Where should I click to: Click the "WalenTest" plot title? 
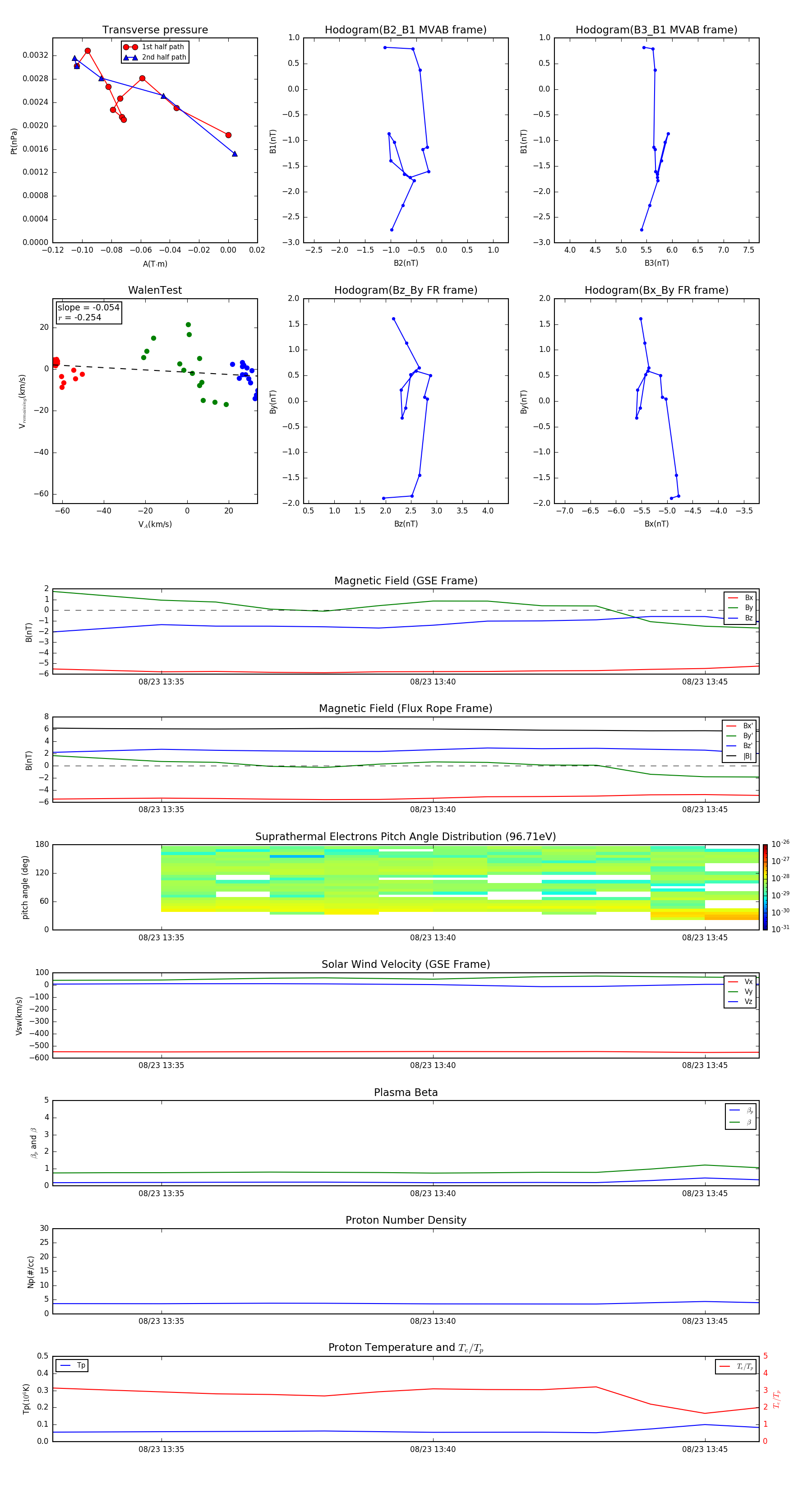coord(155,290)
